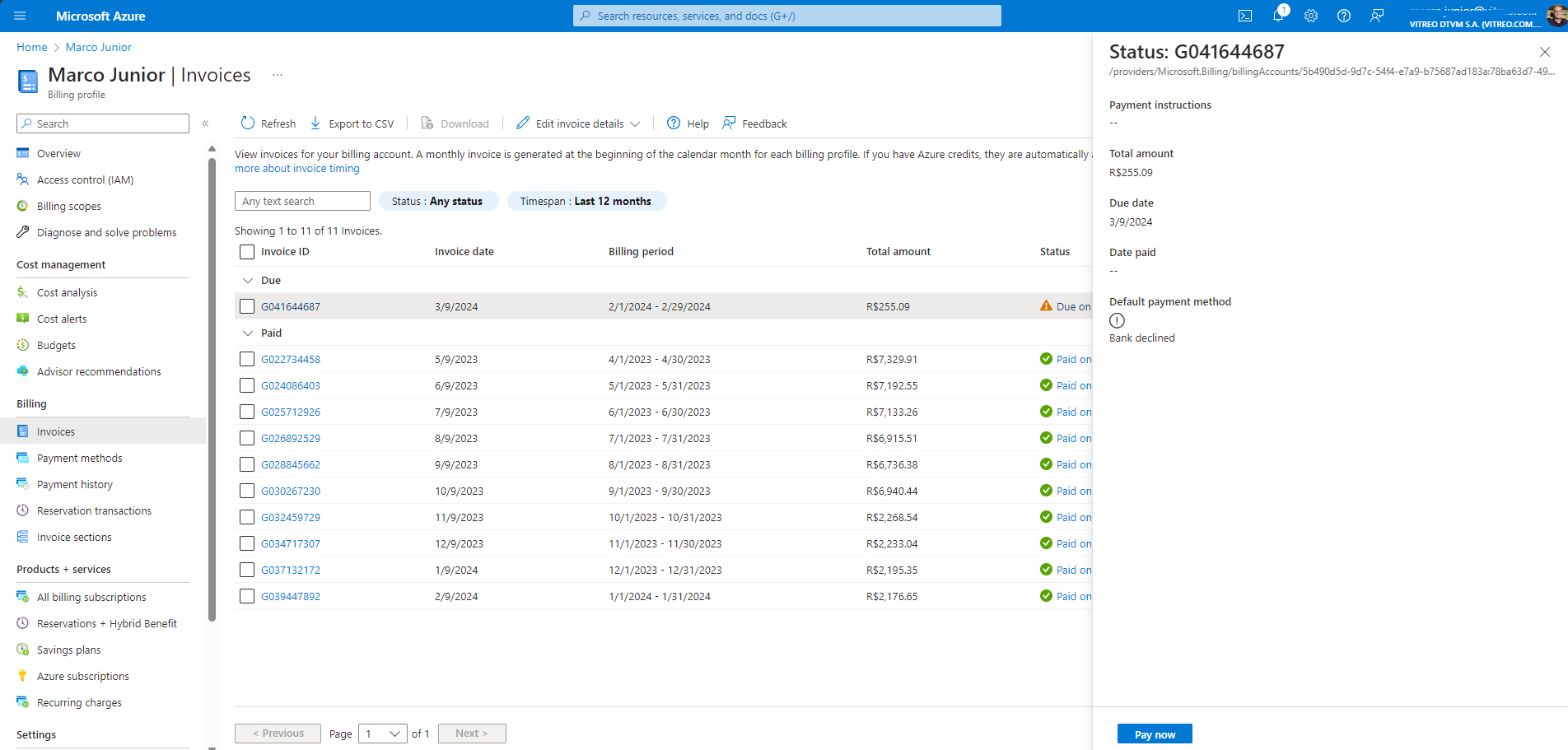This screenshot has width=1568, height=750.
Task: Sort by the Invoice date column header
Action: tap(464, 252)
